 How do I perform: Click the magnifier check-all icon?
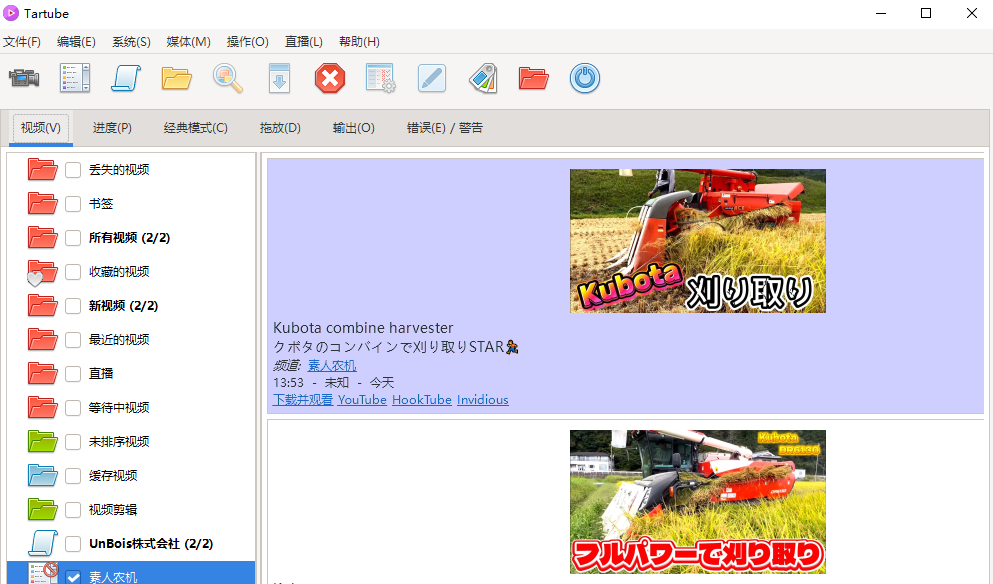[228, 78]
